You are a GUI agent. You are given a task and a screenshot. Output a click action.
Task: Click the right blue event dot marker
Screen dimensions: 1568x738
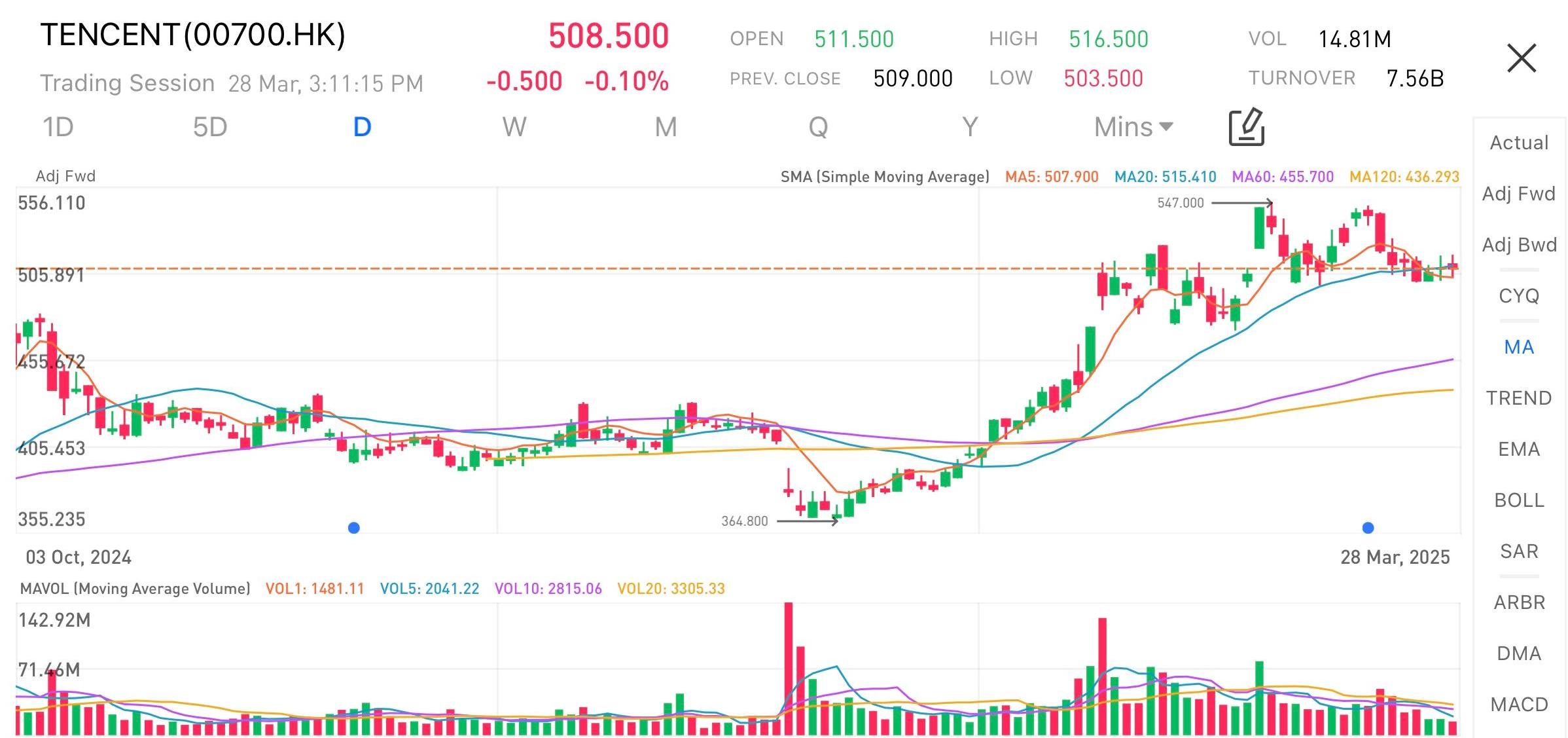1368,528
